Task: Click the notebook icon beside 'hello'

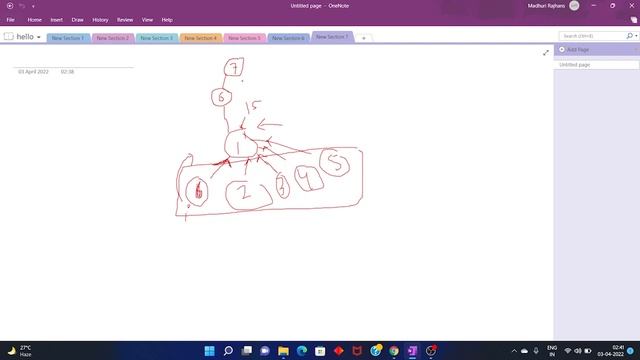Action: [x=9, y=36]
